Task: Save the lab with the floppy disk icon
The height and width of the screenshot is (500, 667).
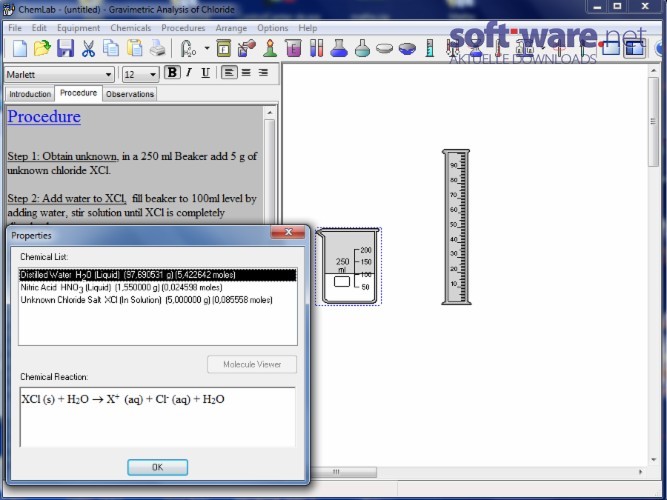Action: click(x=65, y=48)
